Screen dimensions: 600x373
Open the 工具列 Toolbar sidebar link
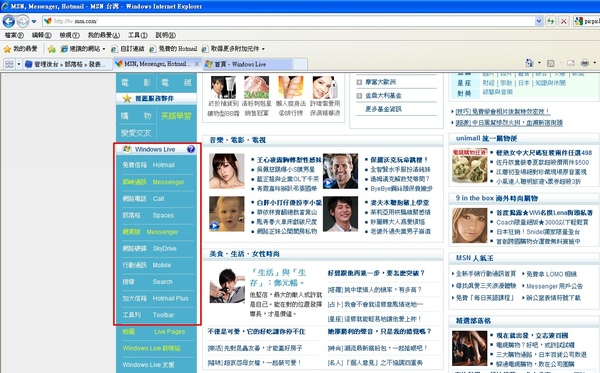148,315
